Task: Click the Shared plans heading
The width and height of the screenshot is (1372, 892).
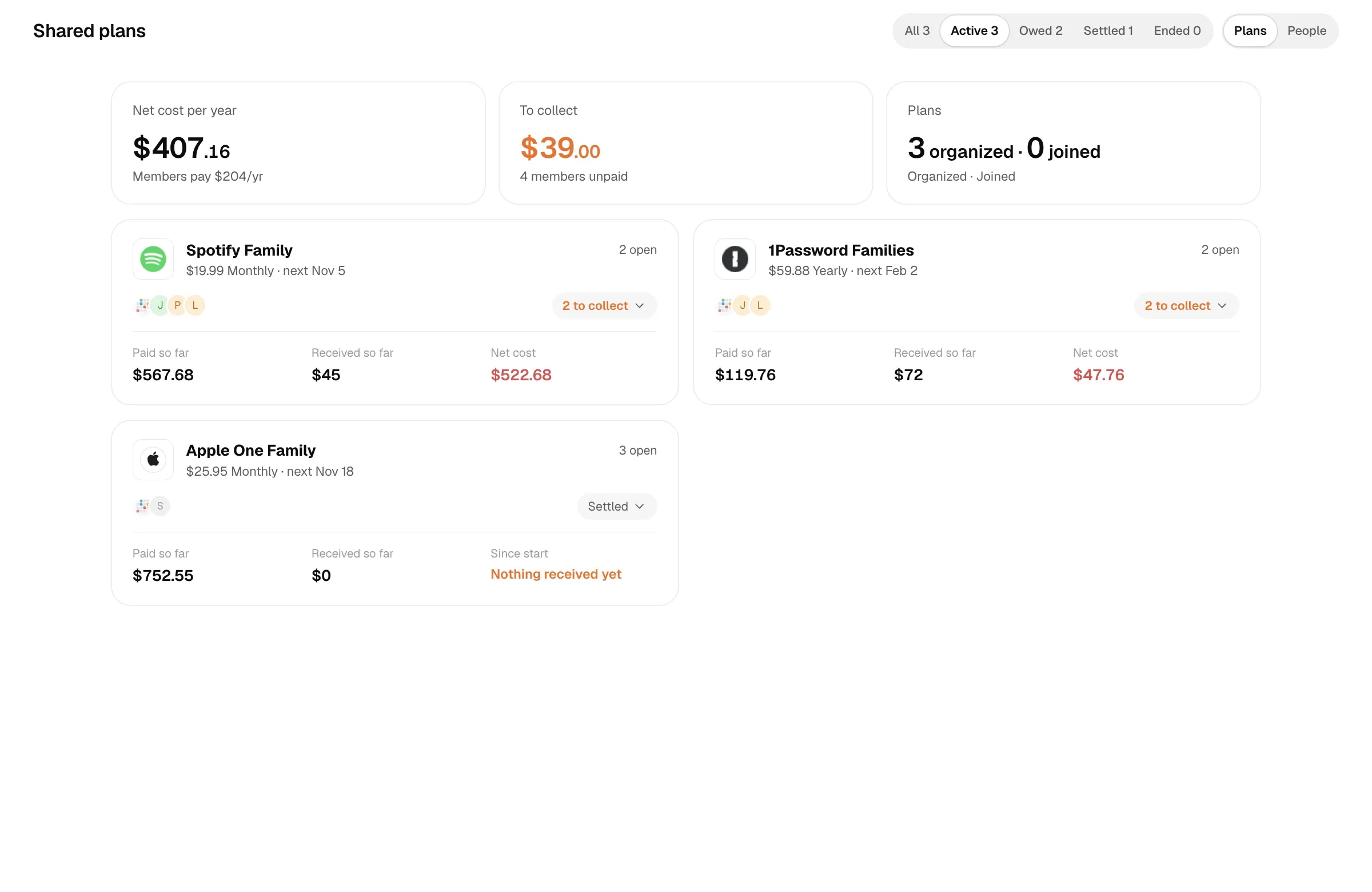Action: pos(89,30)
